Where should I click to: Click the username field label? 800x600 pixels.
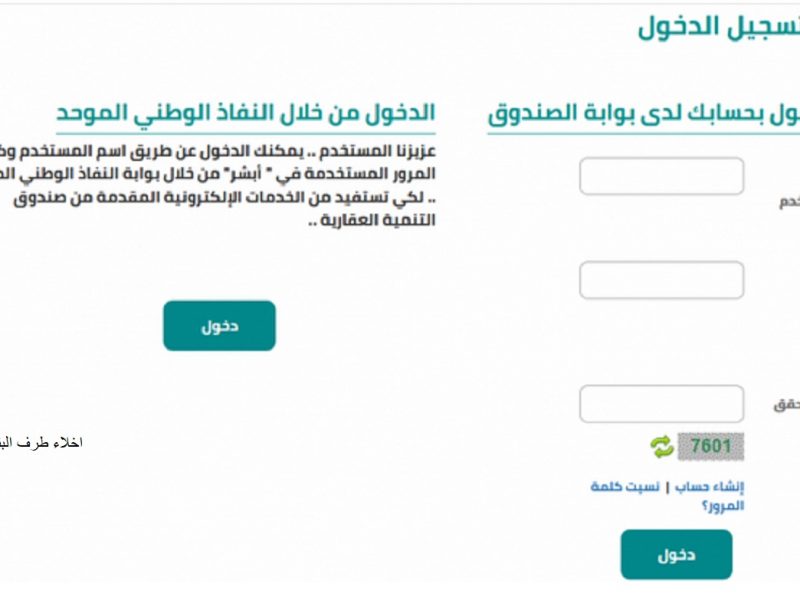789,202
